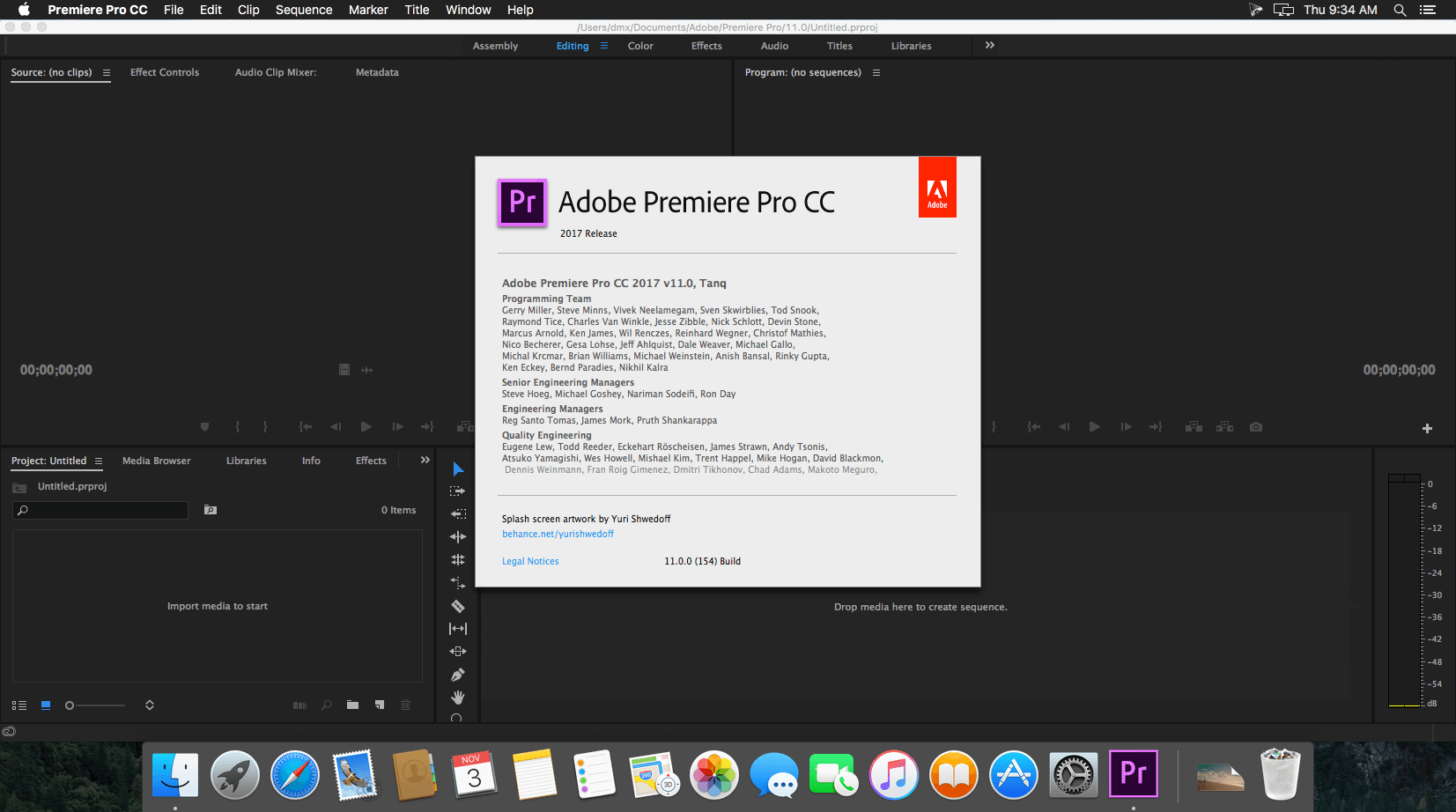The height and width of the screenshot is (812, 1456).
Task: Select the Selection arrow tool
Action: [x=458, y=469]
